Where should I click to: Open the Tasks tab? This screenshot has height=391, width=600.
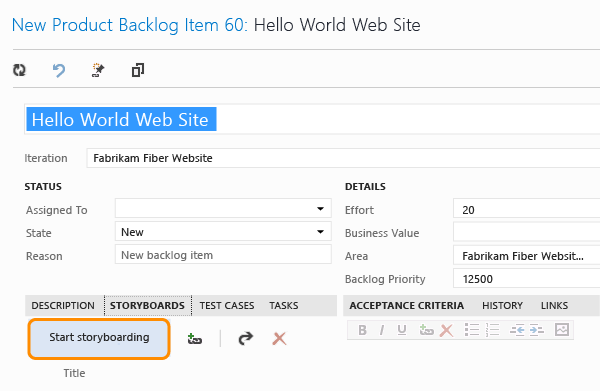[284, 306]
